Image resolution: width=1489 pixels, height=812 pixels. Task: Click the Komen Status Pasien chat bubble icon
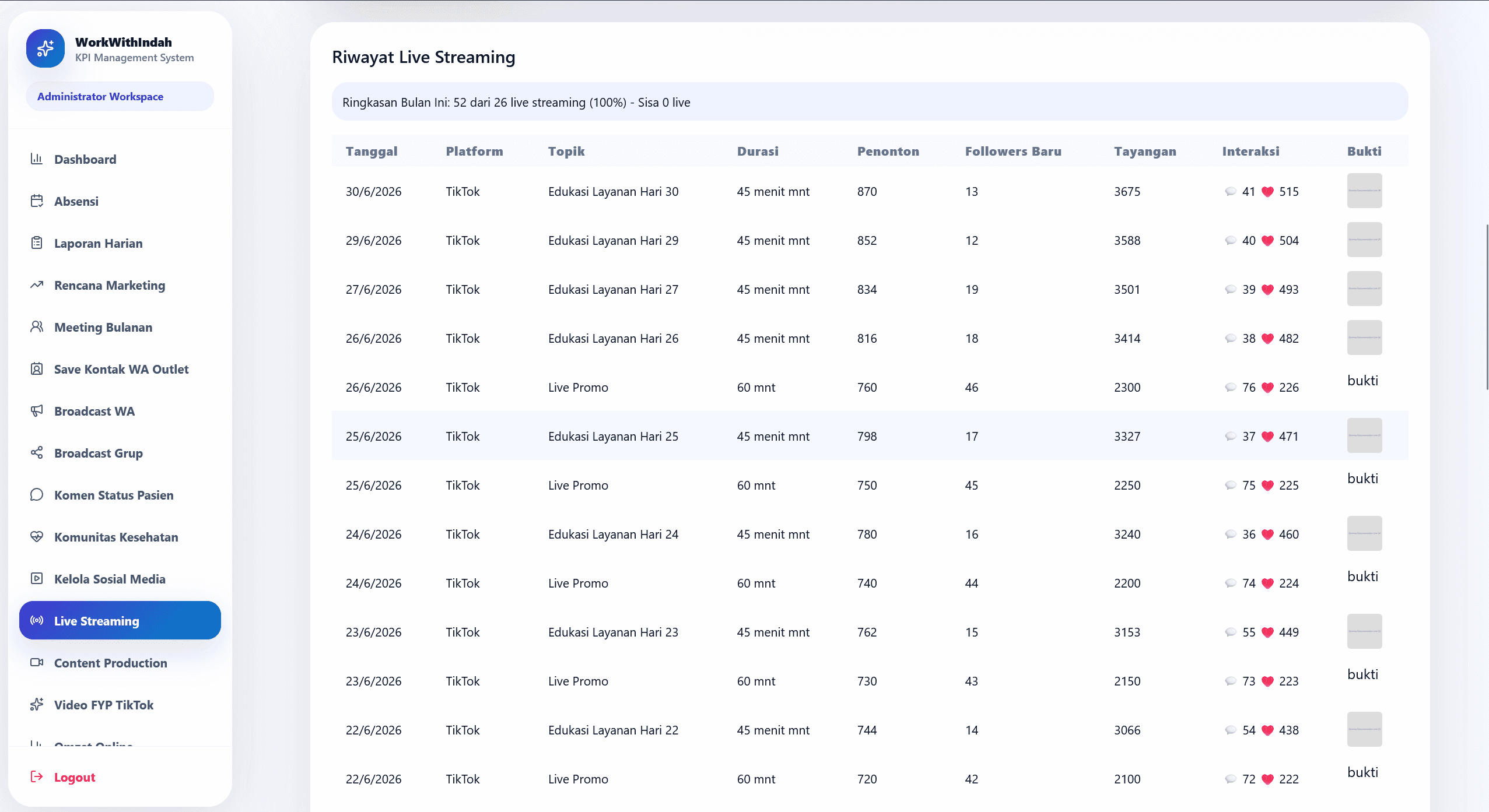[37, 495]
